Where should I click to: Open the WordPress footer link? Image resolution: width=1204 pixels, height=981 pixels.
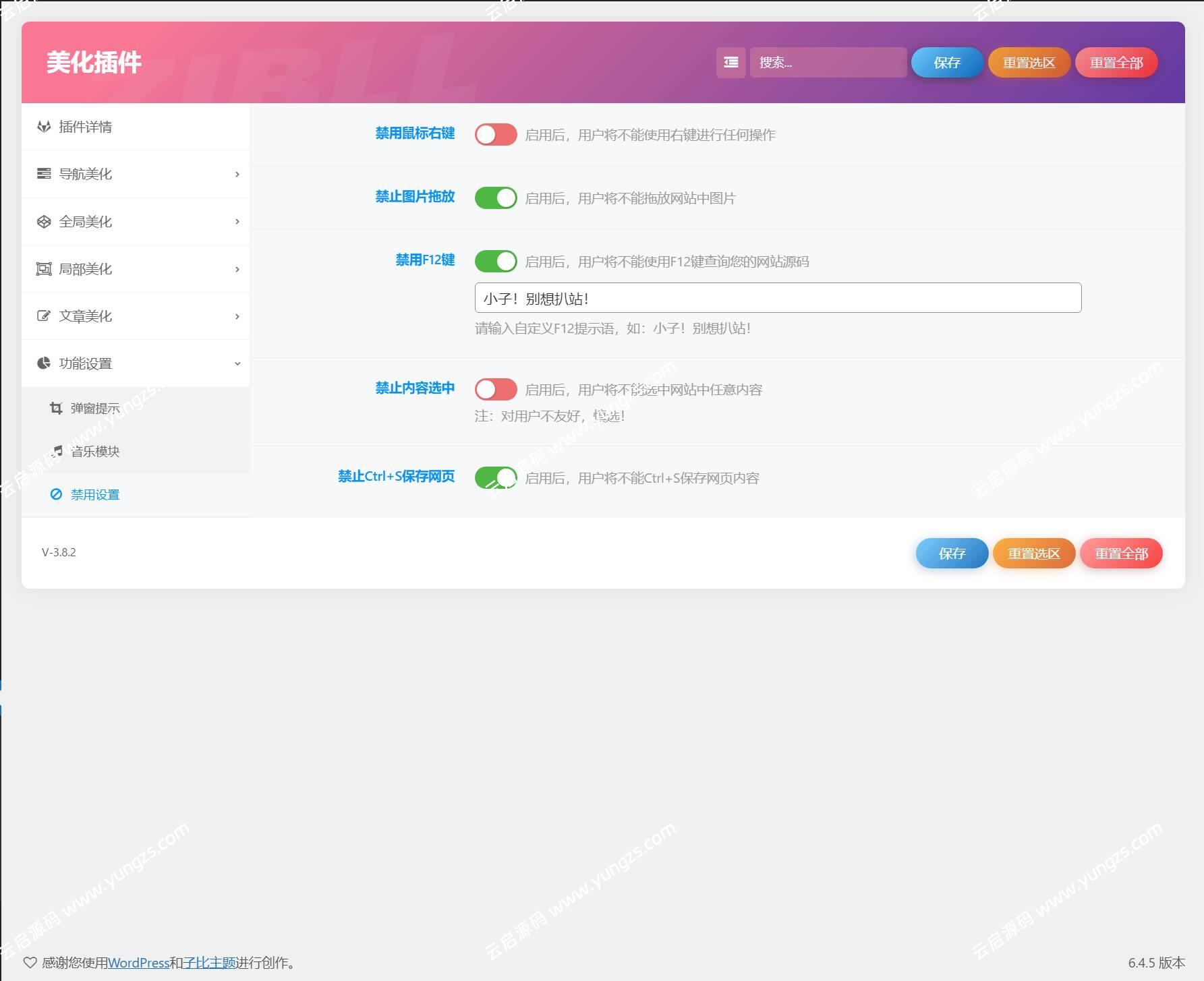(138, 963)
